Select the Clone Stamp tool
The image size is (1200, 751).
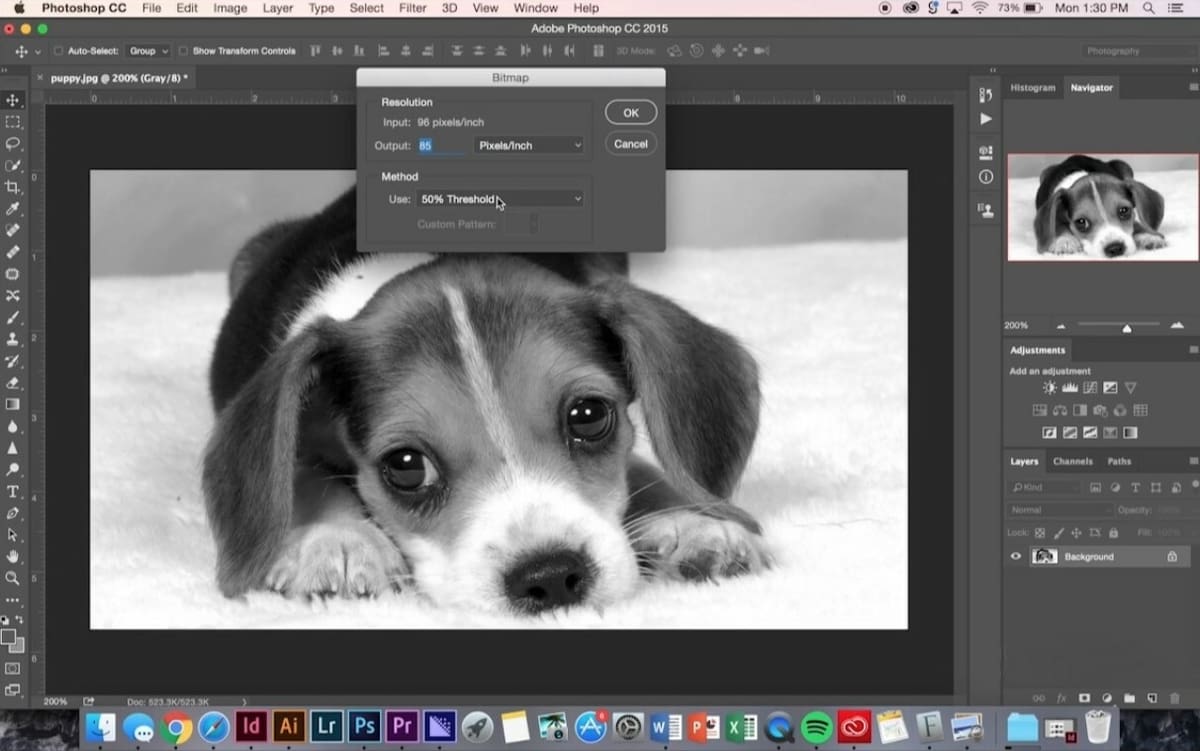tap(13, 339)
